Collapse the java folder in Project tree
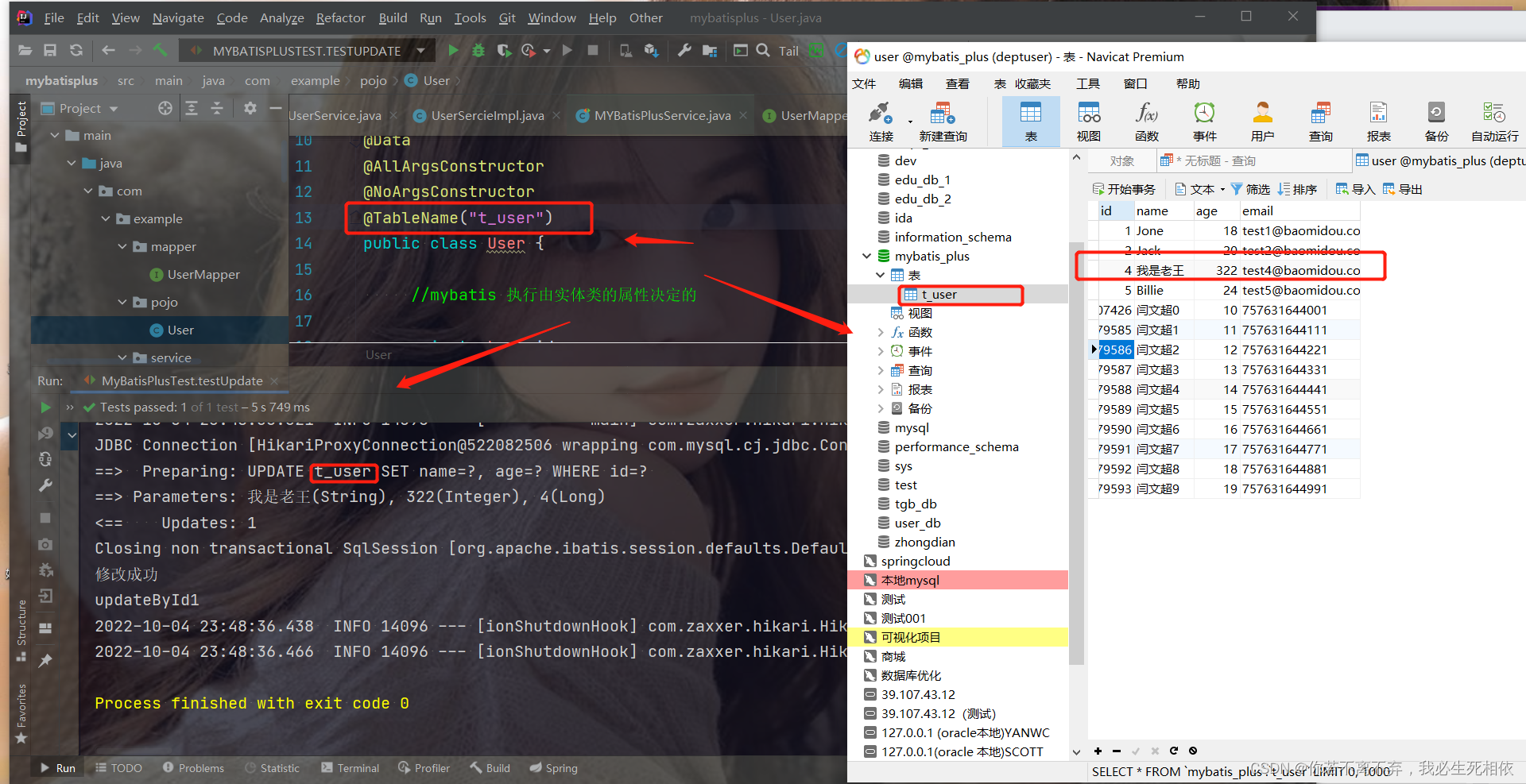1526x784 pixels. coord(72,164)
